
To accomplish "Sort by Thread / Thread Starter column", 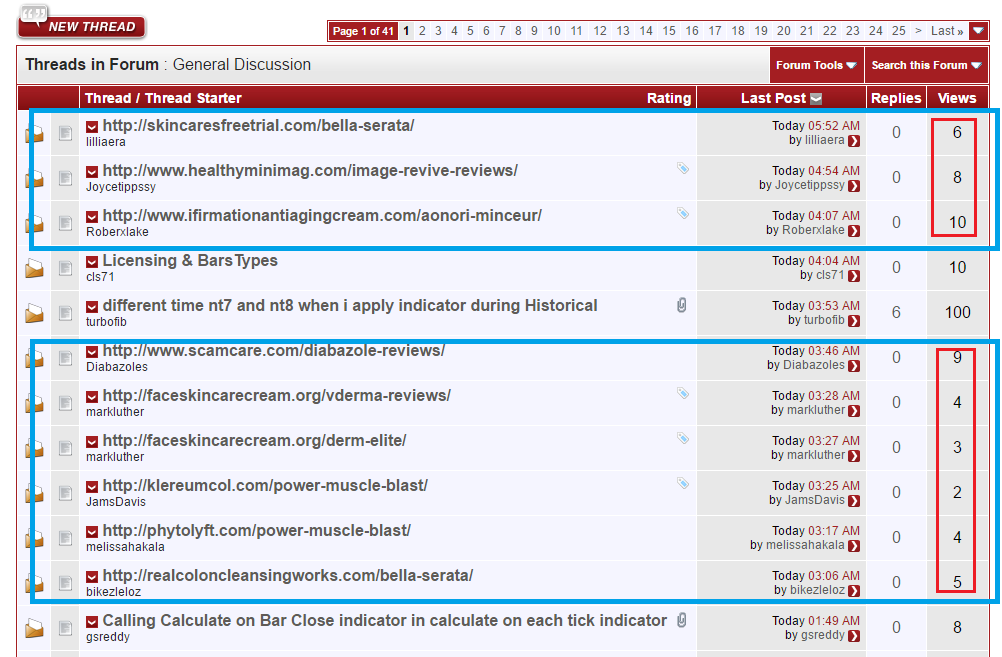I will (x=163, y=98).
